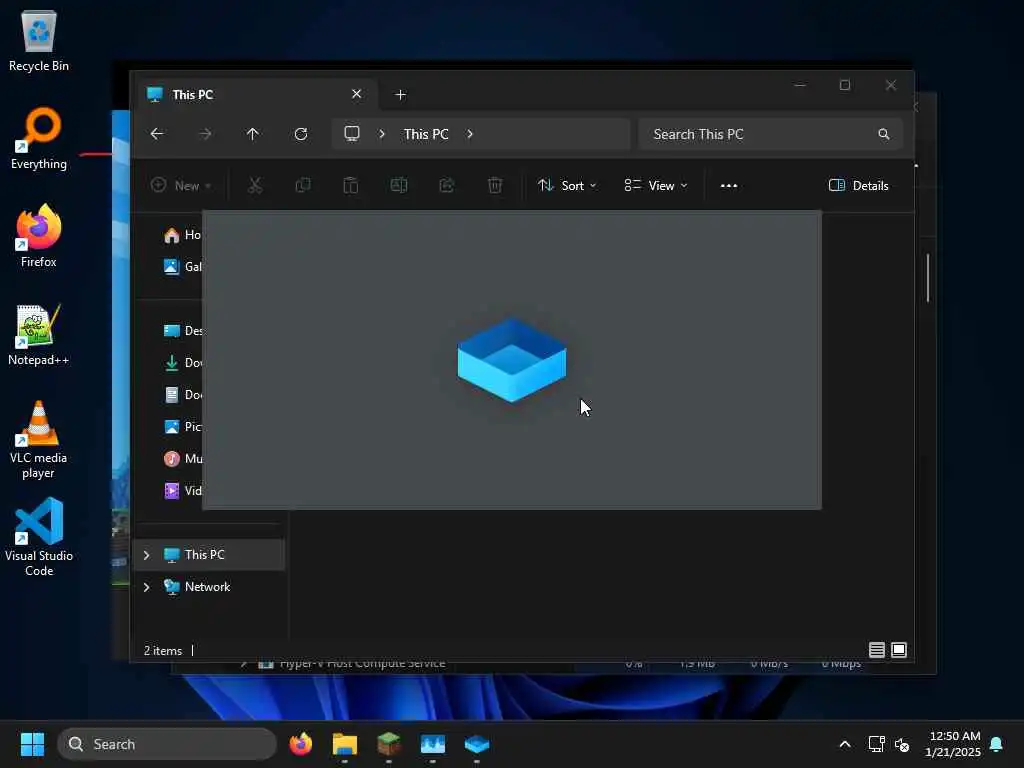This screenshot has width=1024, height=768.
Task: Launch Everything search desktop shortcut
Action: coord(39,139)
